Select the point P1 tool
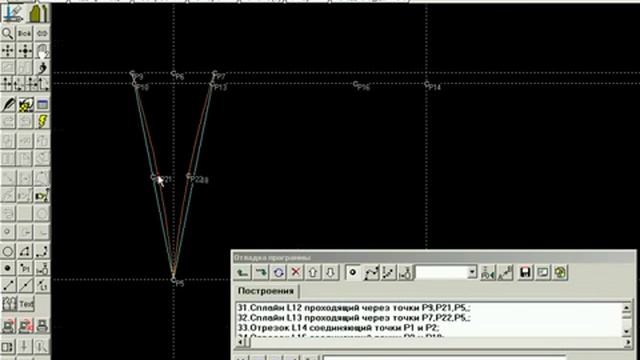The image size is (640, 360). [25, 268]
